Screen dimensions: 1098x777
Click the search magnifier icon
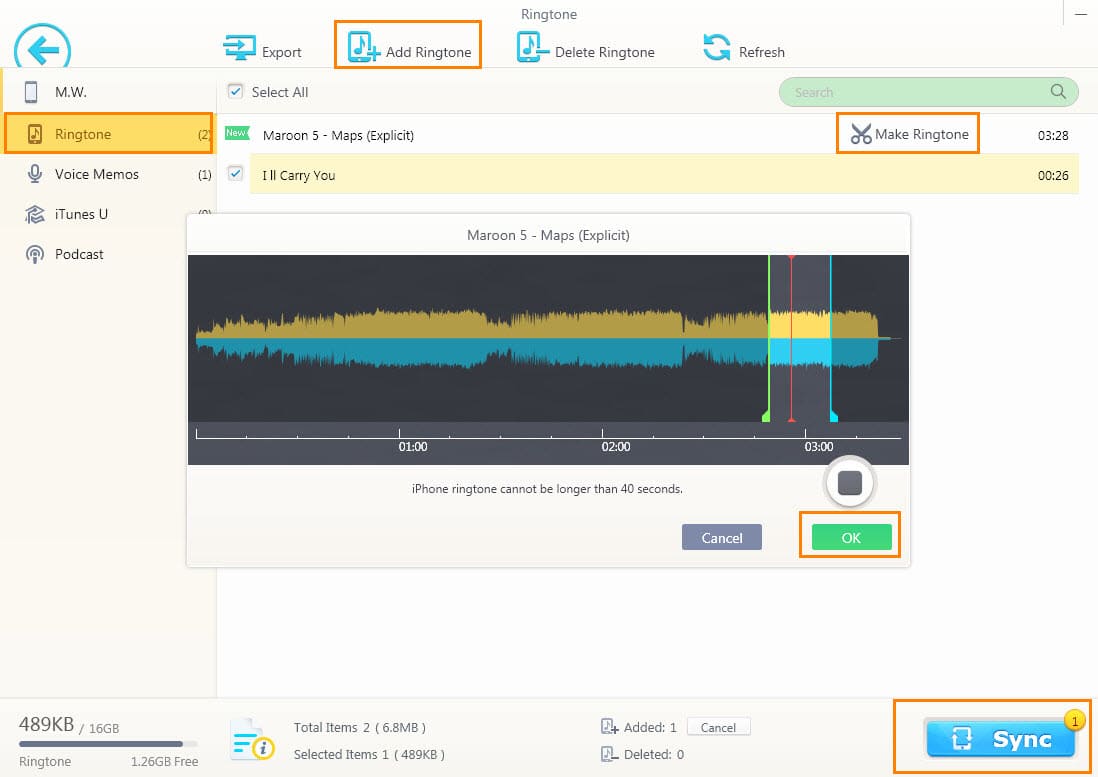1058,92
